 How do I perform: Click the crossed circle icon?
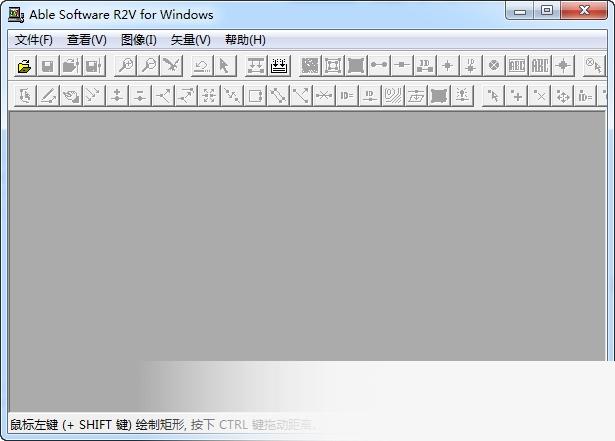click(494, 66)
